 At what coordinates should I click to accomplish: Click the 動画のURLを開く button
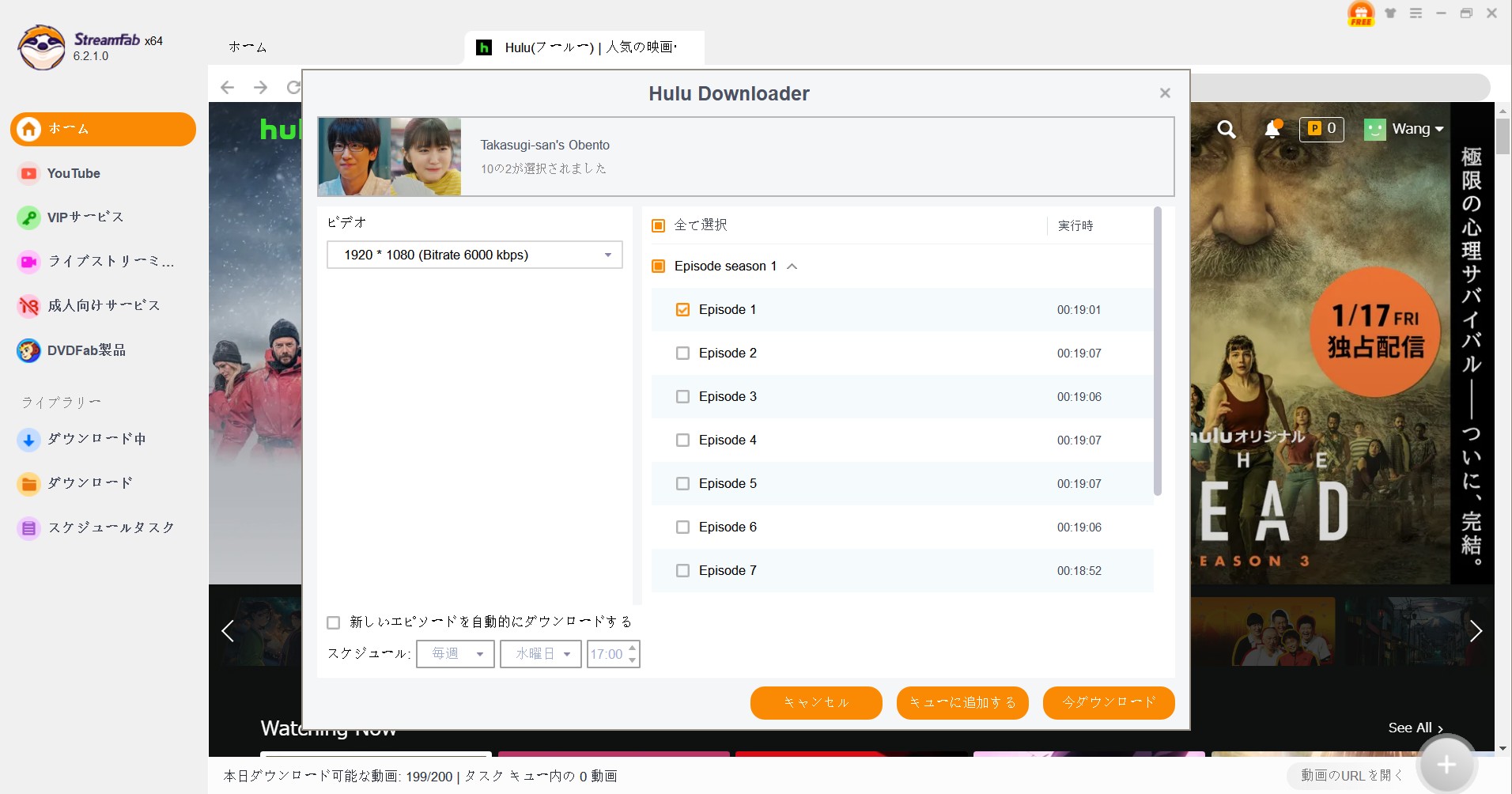[x=1352, y=776]
